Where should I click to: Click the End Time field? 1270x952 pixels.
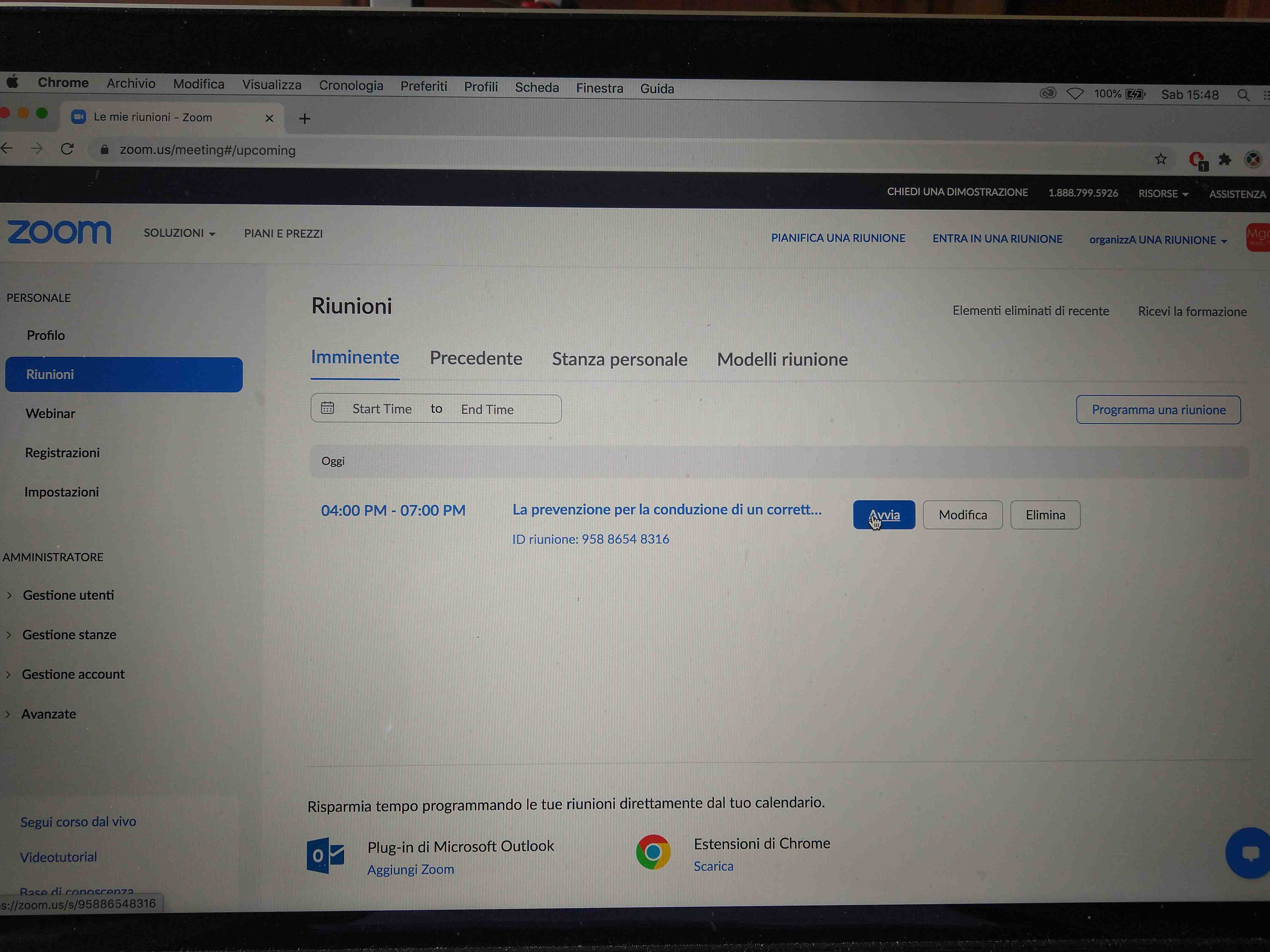487,409
